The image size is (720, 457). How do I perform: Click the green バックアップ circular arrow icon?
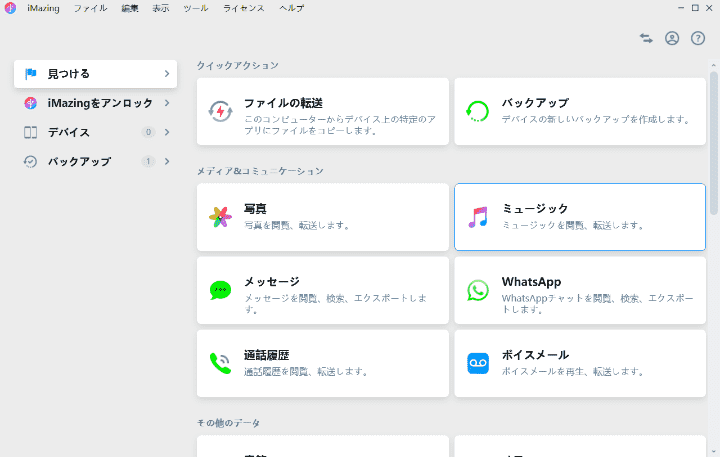[478, 111]
